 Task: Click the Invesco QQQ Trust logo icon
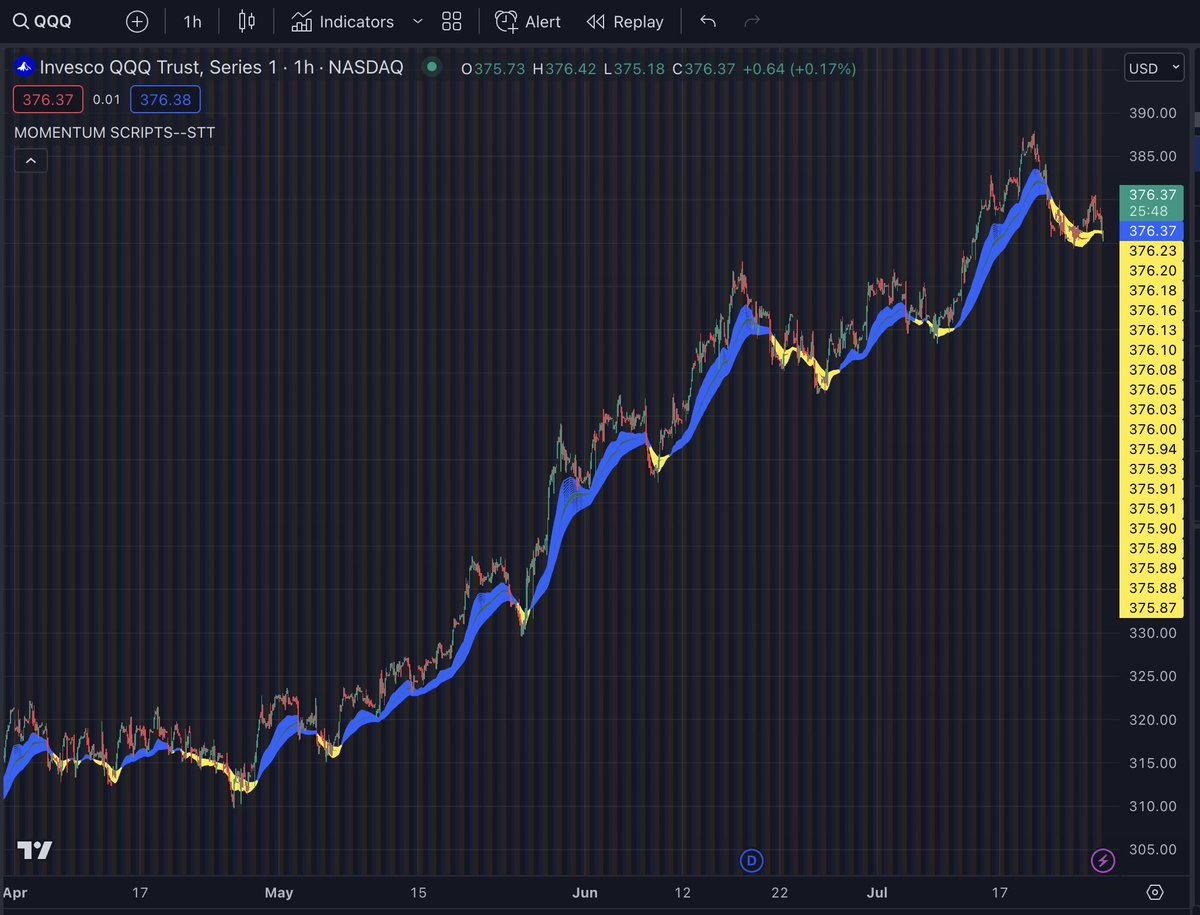point(24,68)
